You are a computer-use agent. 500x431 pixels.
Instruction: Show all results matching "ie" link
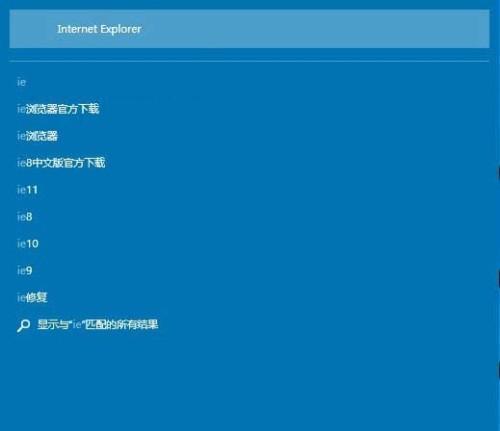pos(98,324)
